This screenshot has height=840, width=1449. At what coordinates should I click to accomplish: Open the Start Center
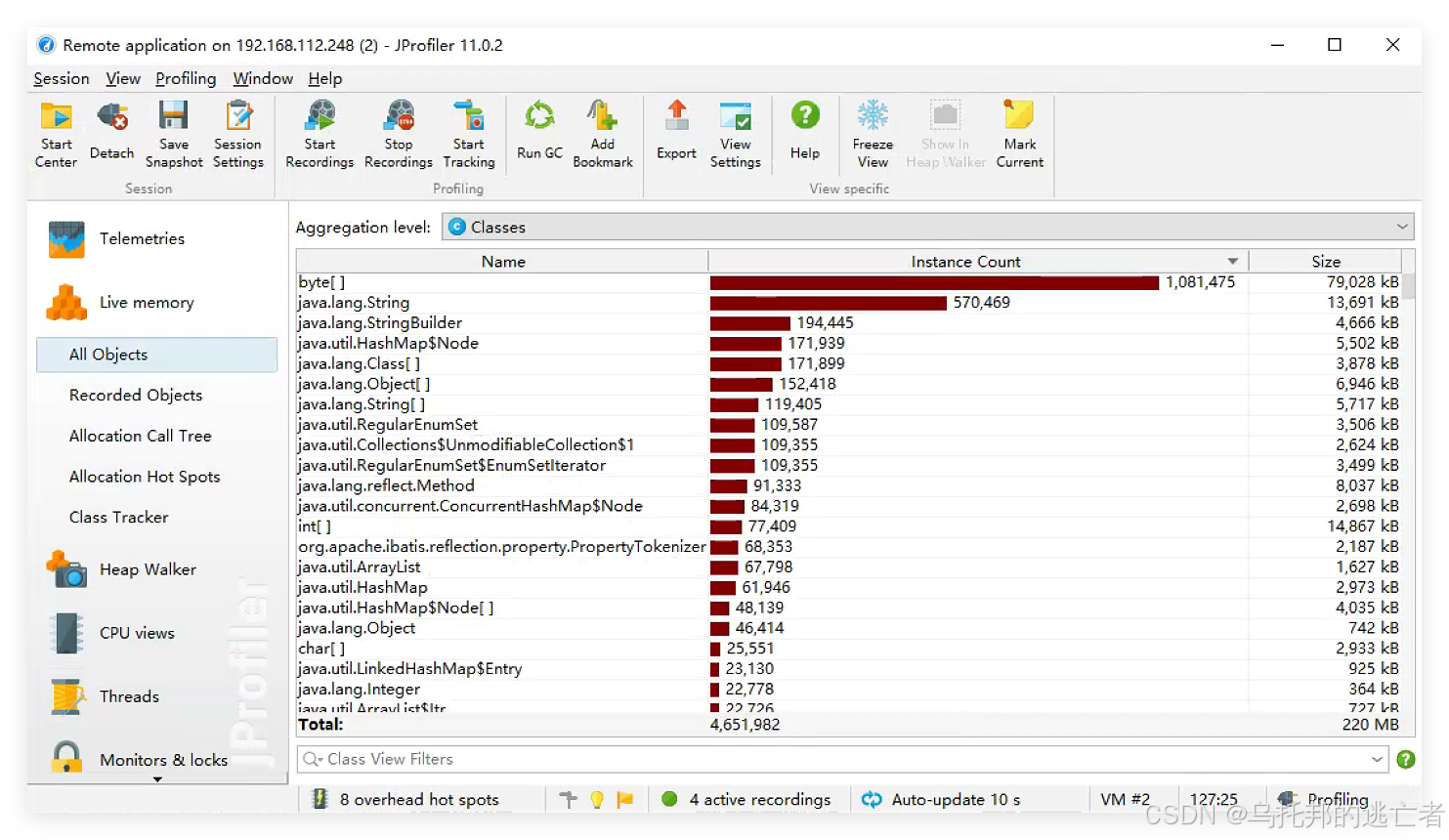56,134
